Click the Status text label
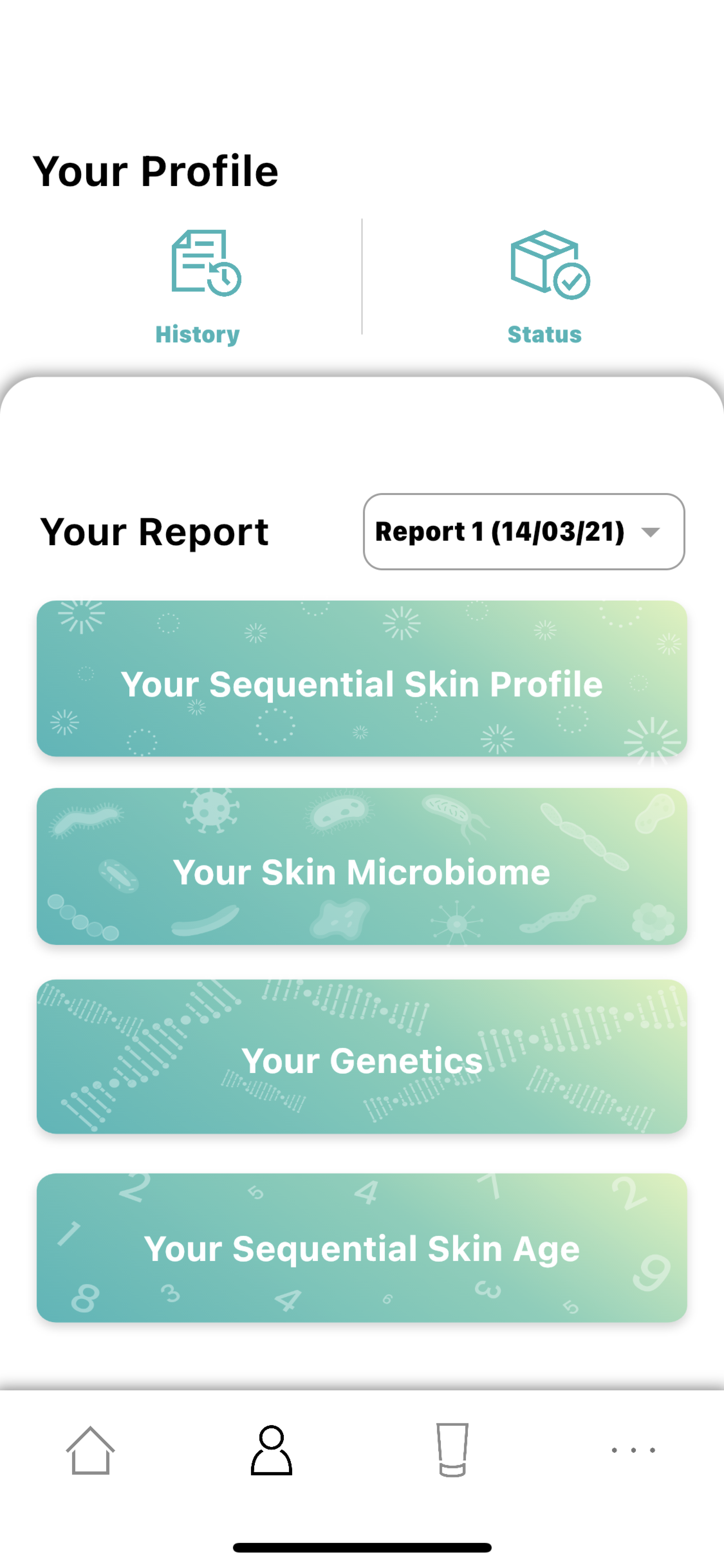This screenshot has height=1568, width=724. [x=544, y=334]
